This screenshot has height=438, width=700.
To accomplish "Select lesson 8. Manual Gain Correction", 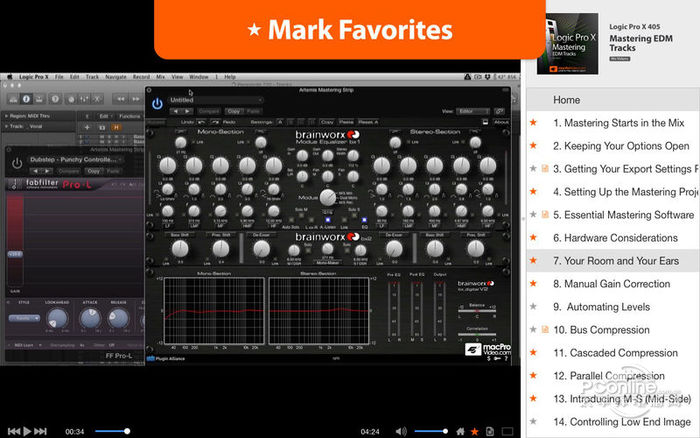I will tap(612, 284).
